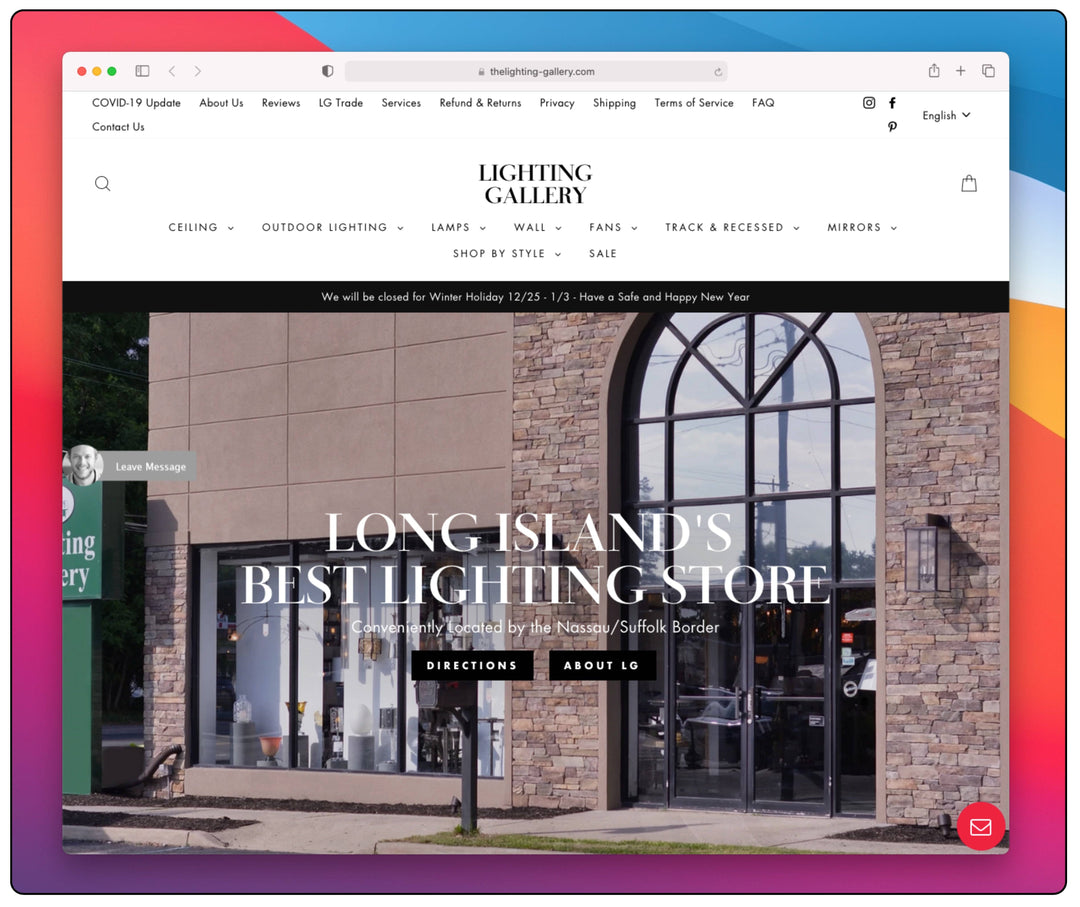Visit the Facebook page icon
Image resolution: width=1080 pixels, height=907 pixels.
892,103
